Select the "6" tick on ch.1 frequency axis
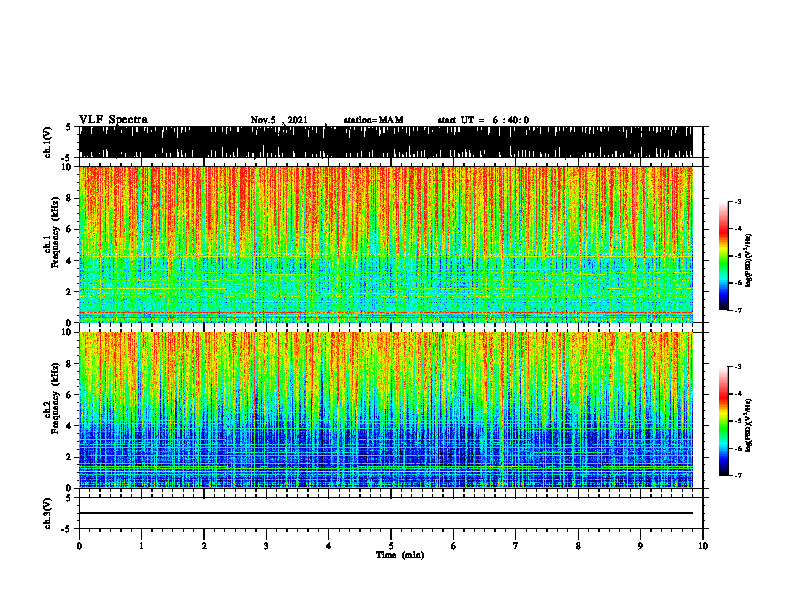 tap(71, 229)
